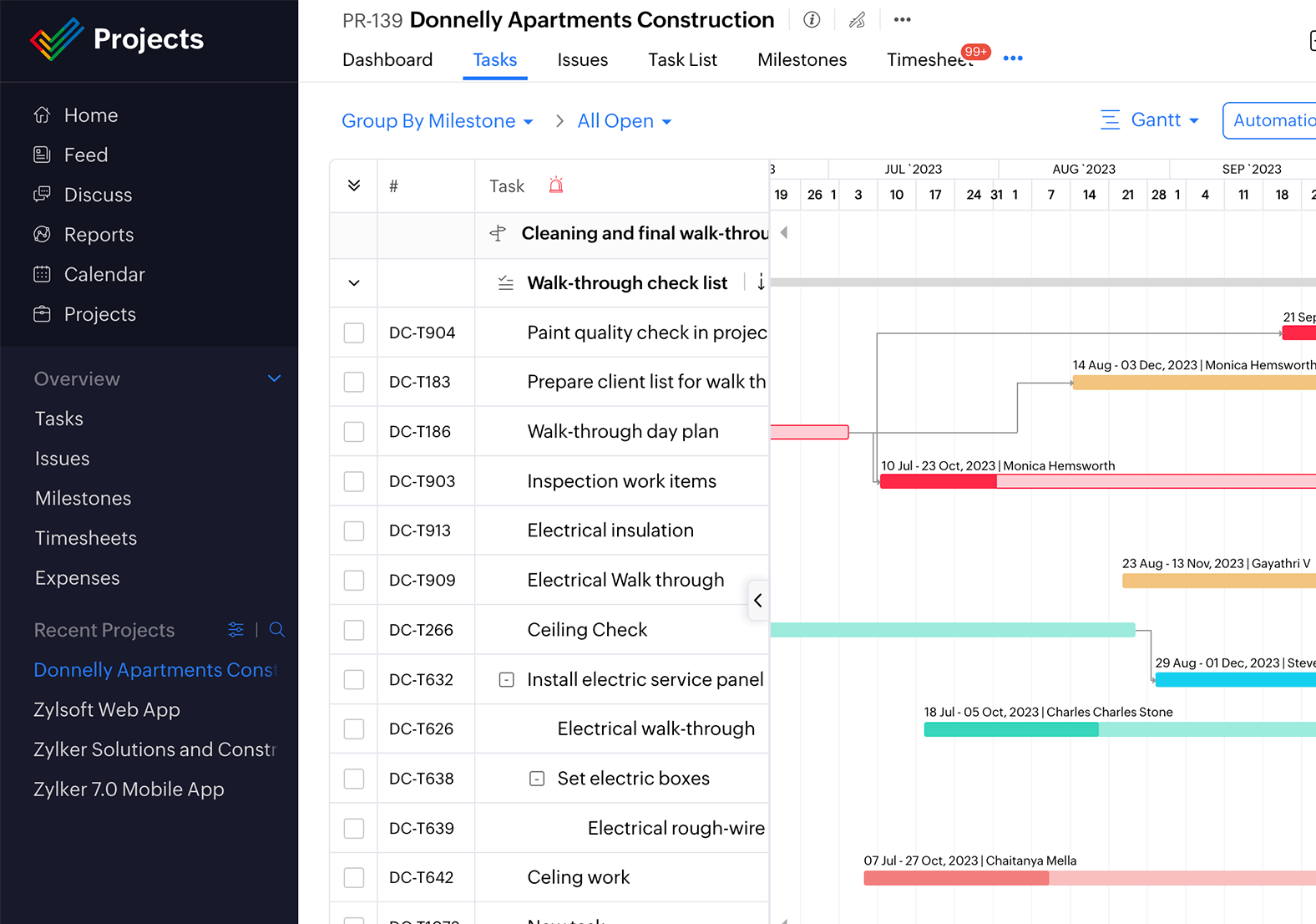Expand the All Open filter dropdown
This screenshot has height=924, width=1316.
click(x=624, y=121)
